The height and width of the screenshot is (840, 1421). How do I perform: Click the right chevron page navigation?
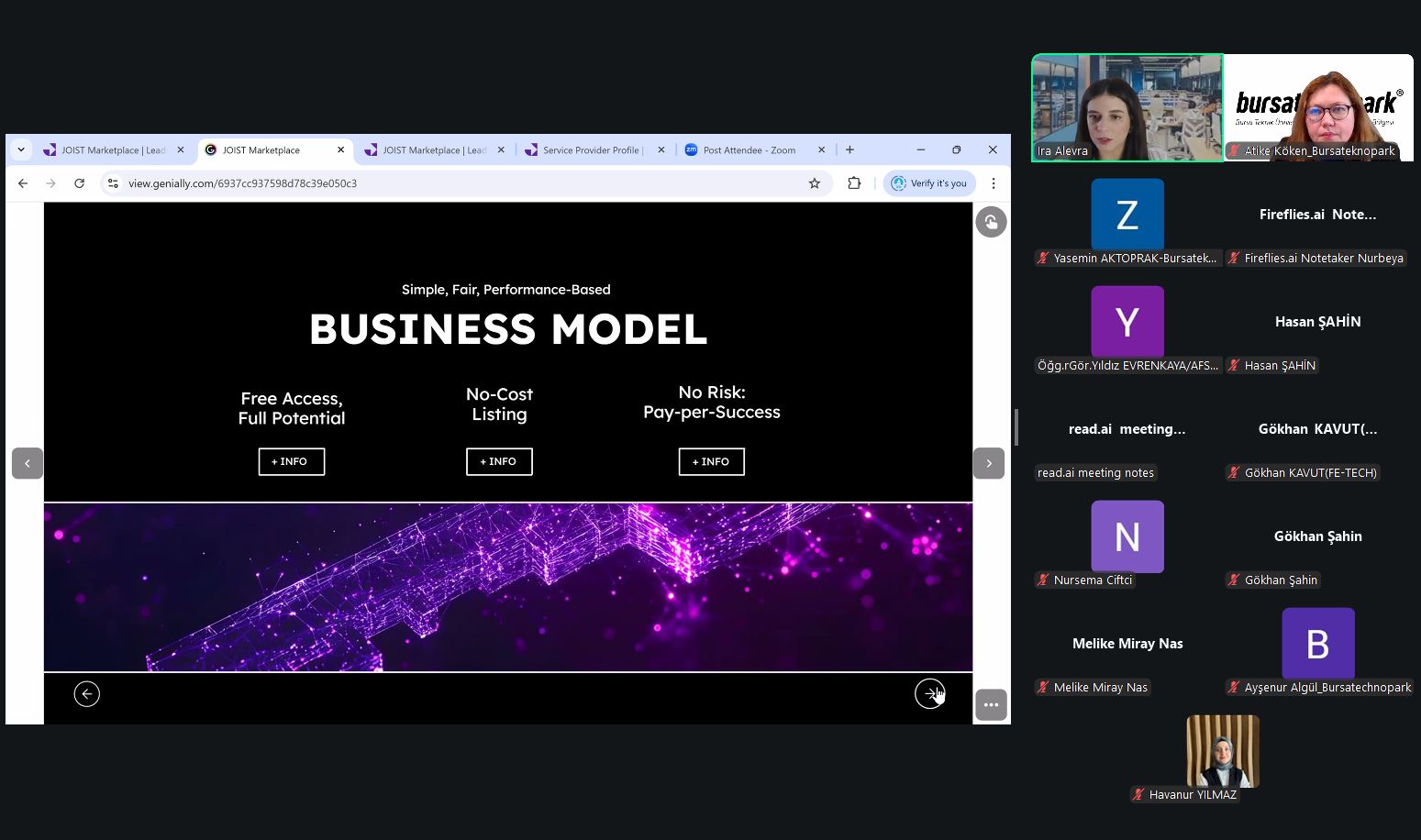(989, 463)
